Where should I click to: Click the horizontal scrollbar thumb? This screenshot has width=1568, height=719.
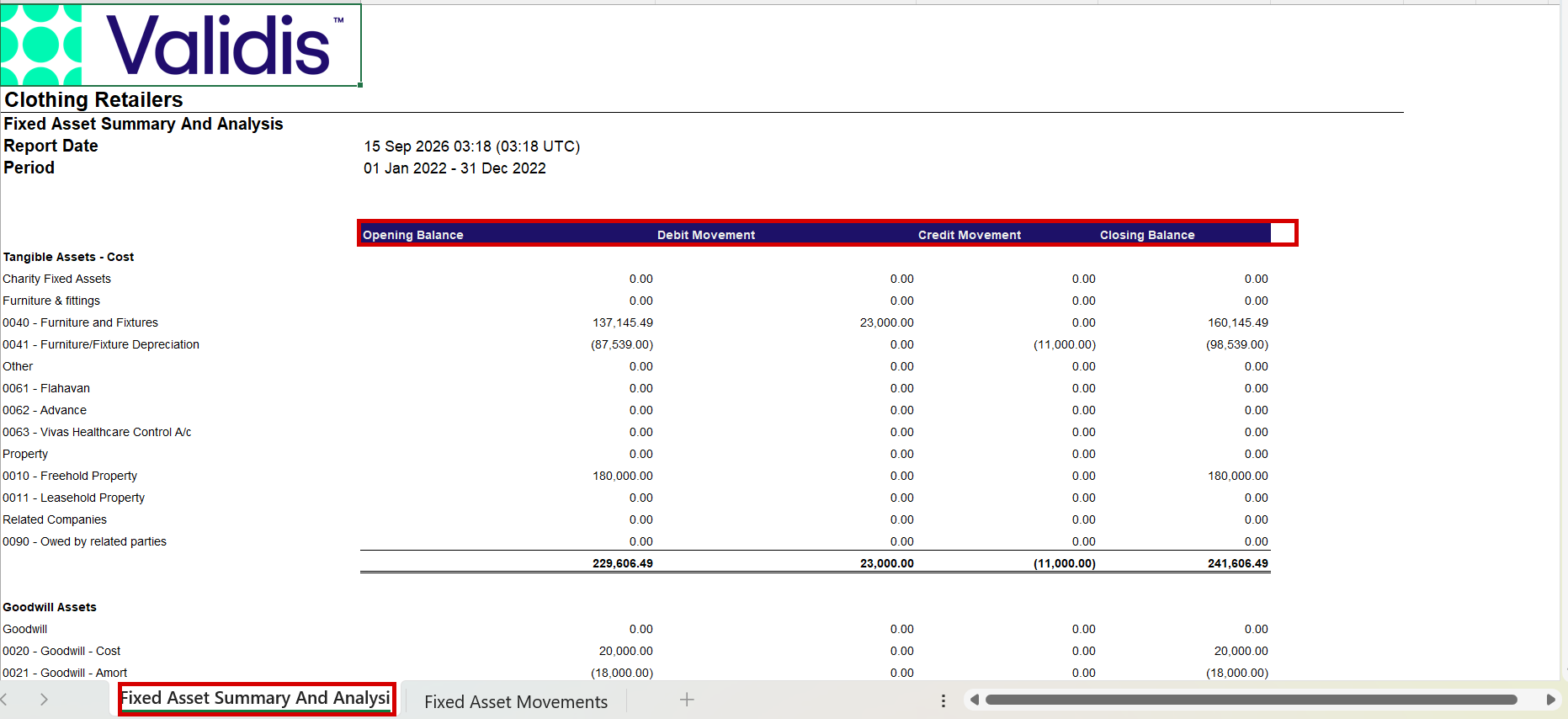[x=1251, y=700]
